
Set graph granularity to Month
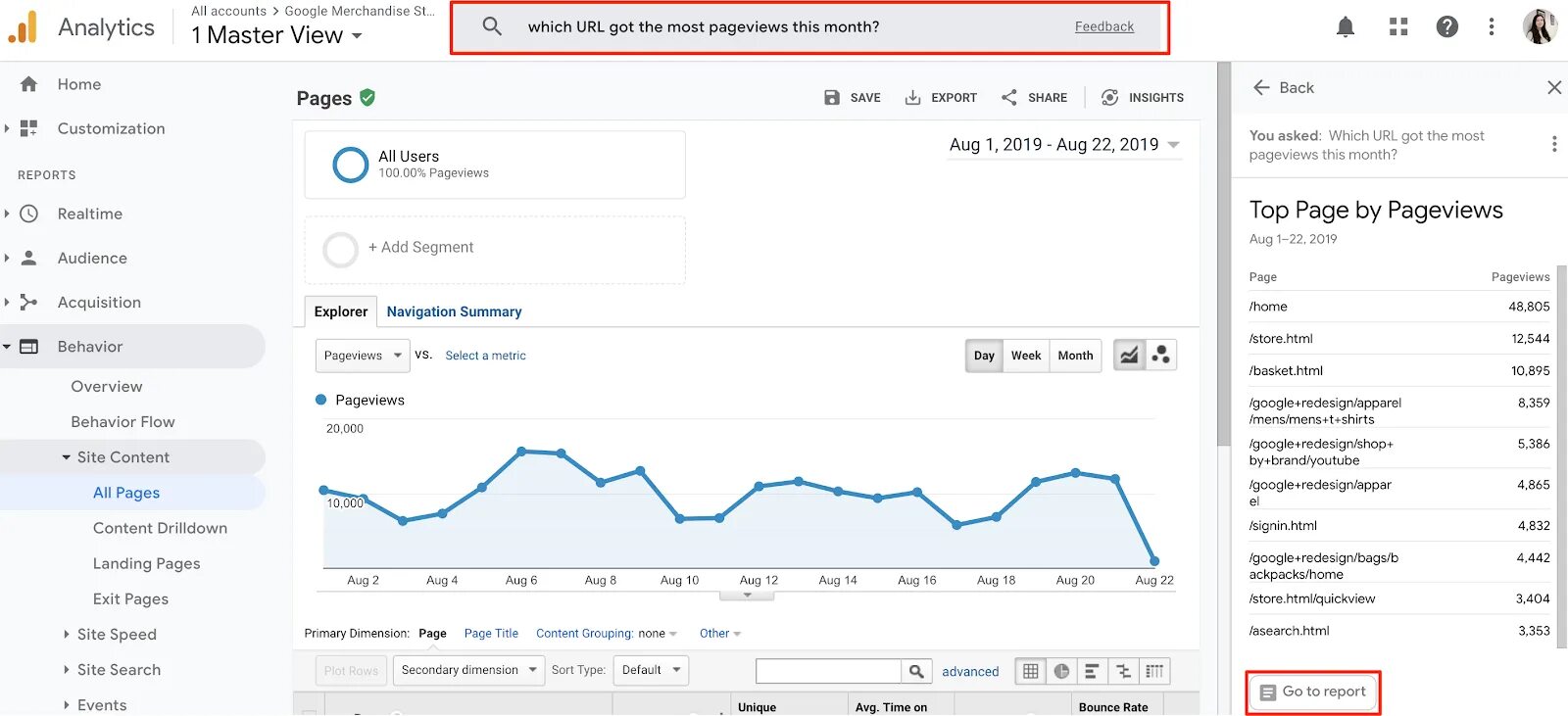tap(1075, 356)
